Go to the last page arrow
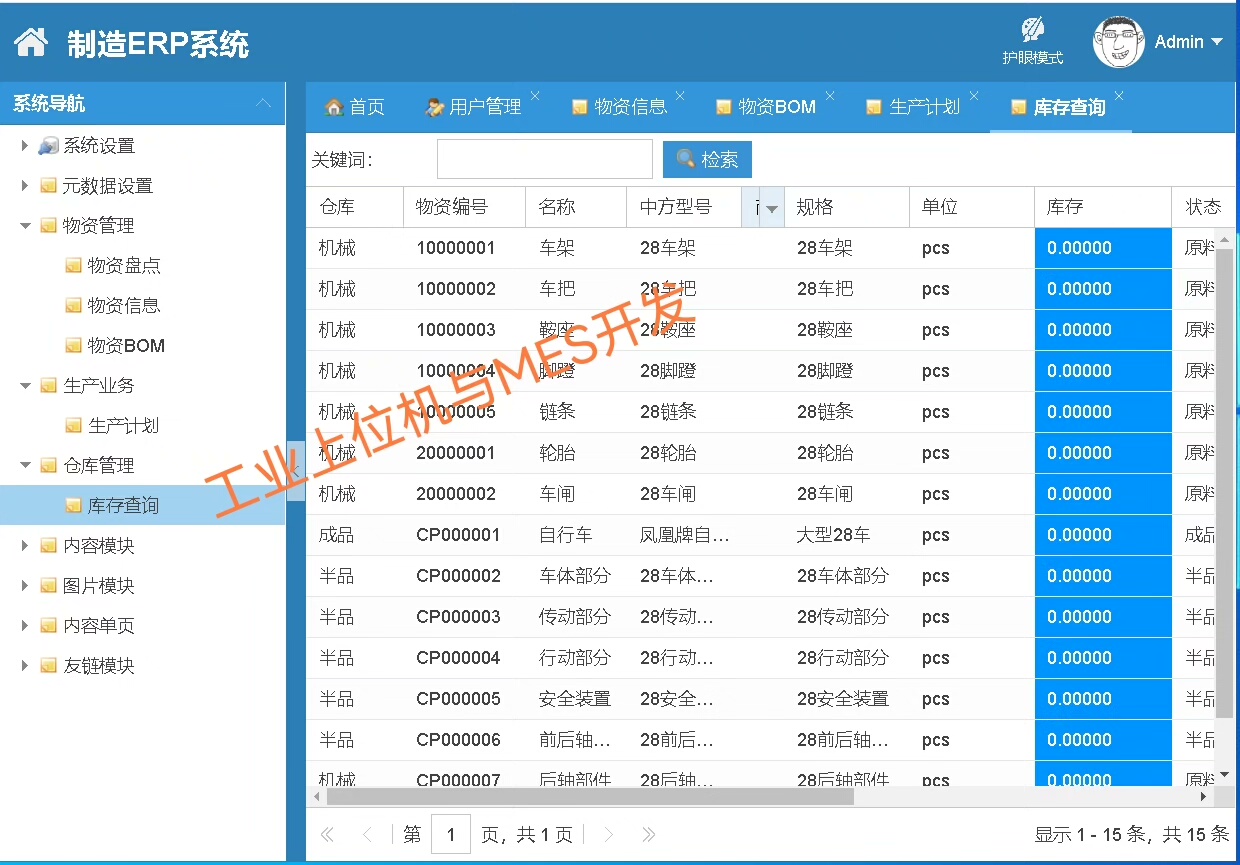This screenshot has height=865, width=1240. [648, 834]
